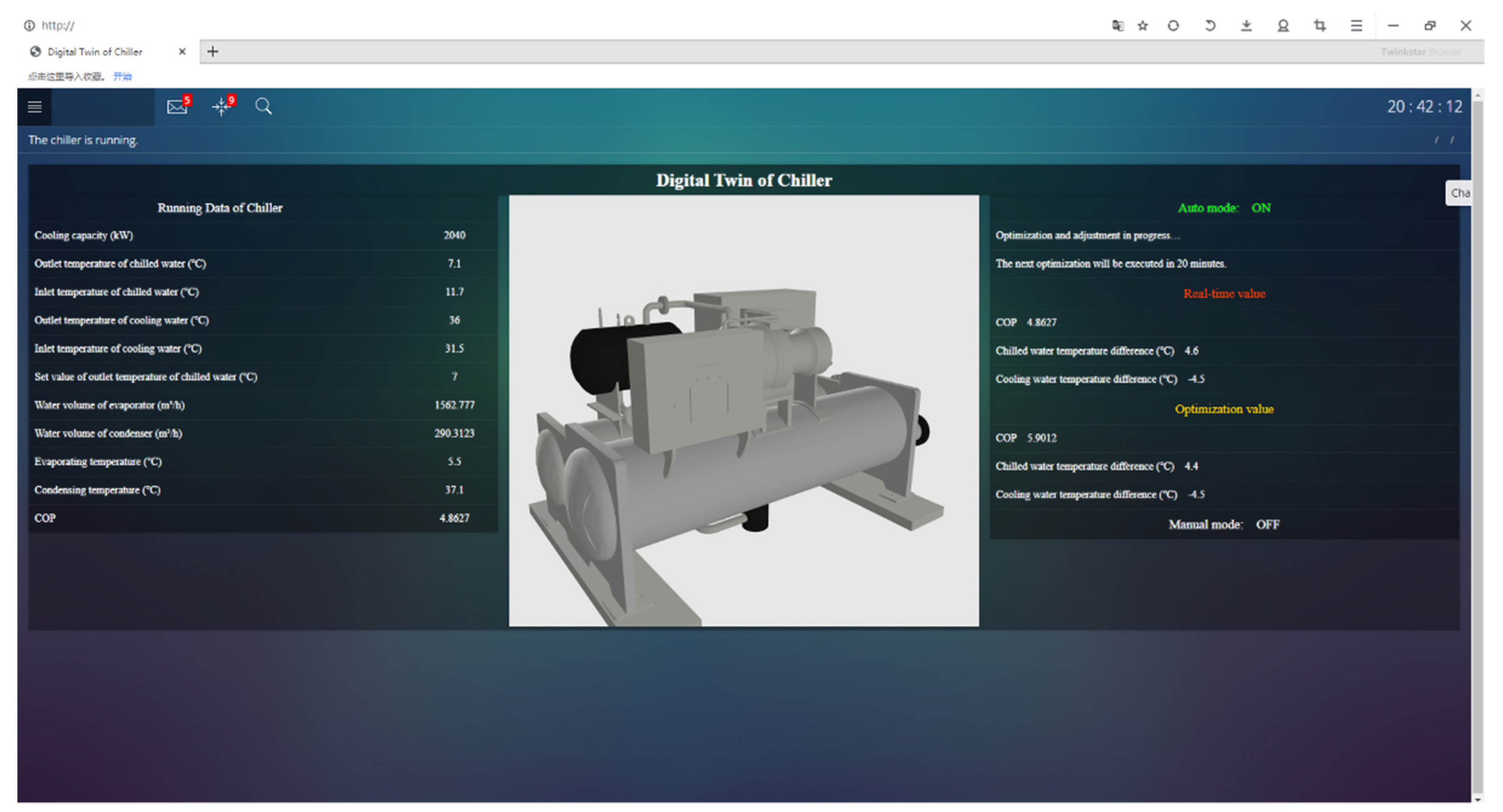Image resolution: width=1503 pixels, height=812 pixels.
Task: Click the browser translate icon
Action: [1117, 26]
